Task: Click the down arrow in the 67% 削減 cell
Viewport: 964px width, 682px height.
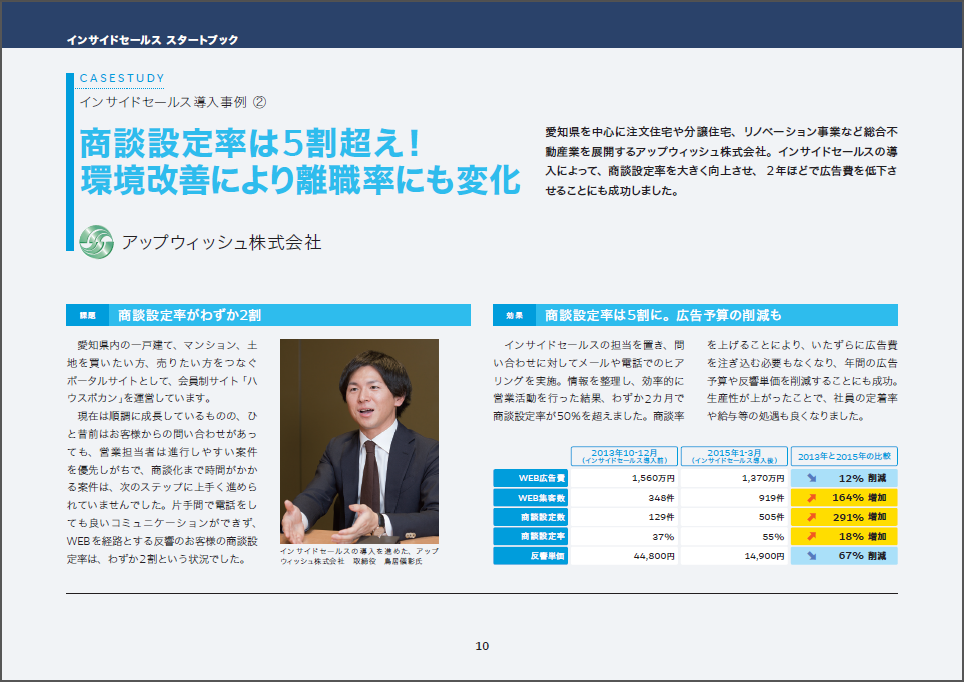Action: point(812,556)
